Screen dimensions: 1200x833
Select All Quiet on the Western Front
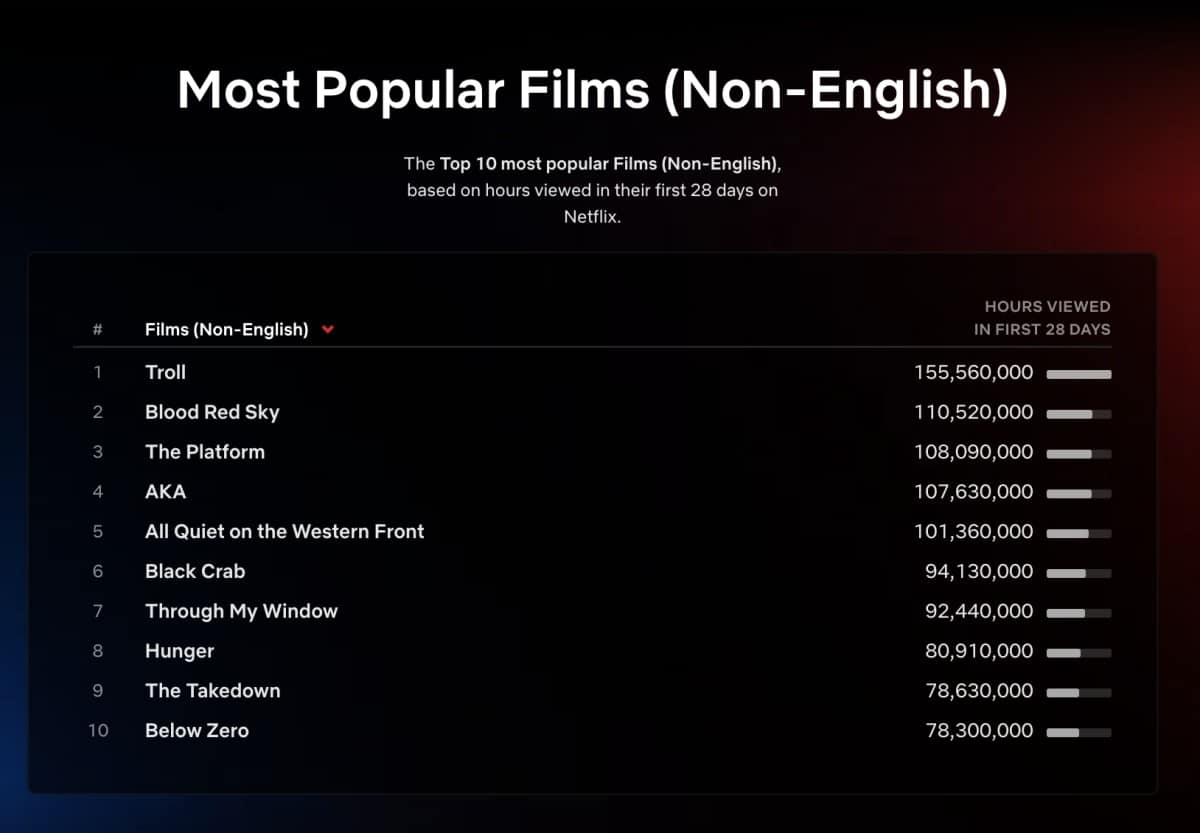tap(284, 532)
